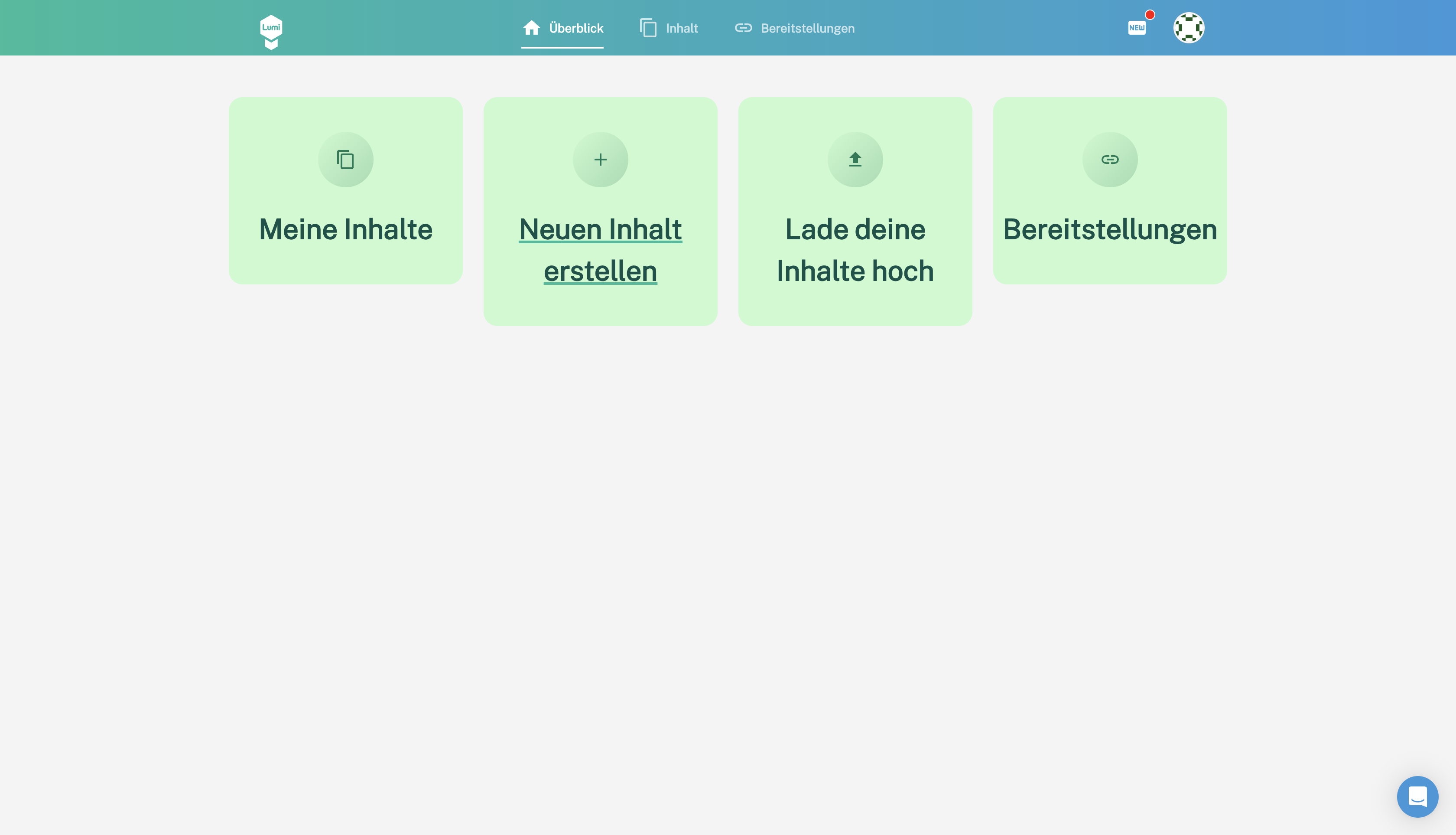Switch to the Bereitstellungen tab in header
This screenshot has width=1456, height=835.
click(807, 28)
